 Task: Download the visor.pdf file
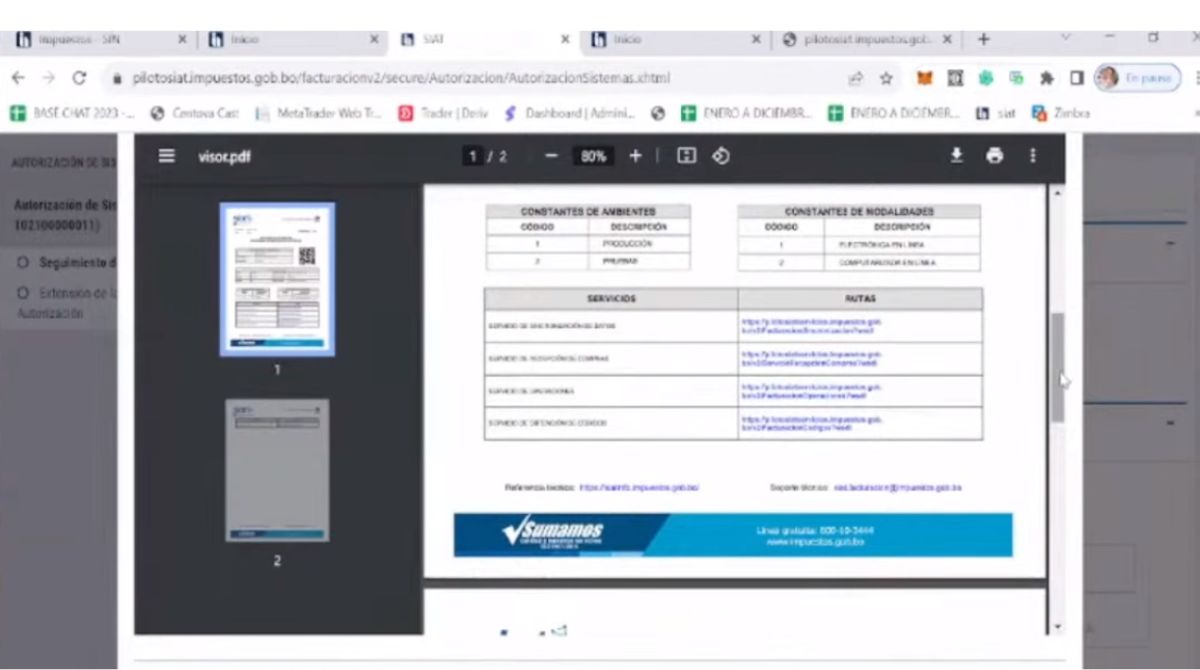coord(957,156)
